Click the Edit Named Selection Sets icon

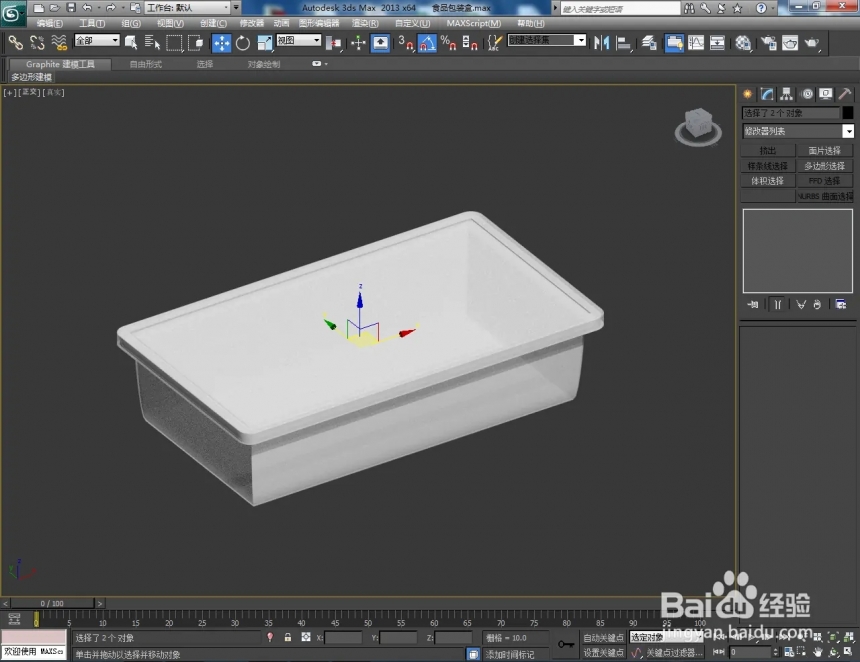tap(494, 43)
